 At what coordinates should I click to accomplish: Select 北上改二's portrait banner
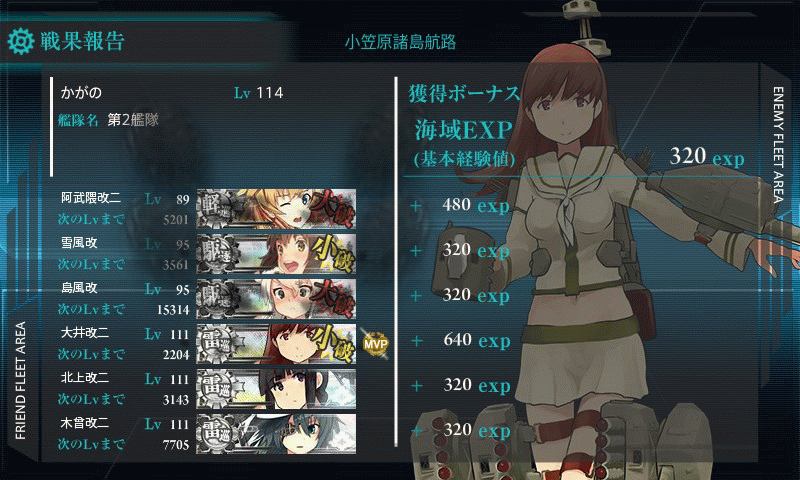pos(276,389)
